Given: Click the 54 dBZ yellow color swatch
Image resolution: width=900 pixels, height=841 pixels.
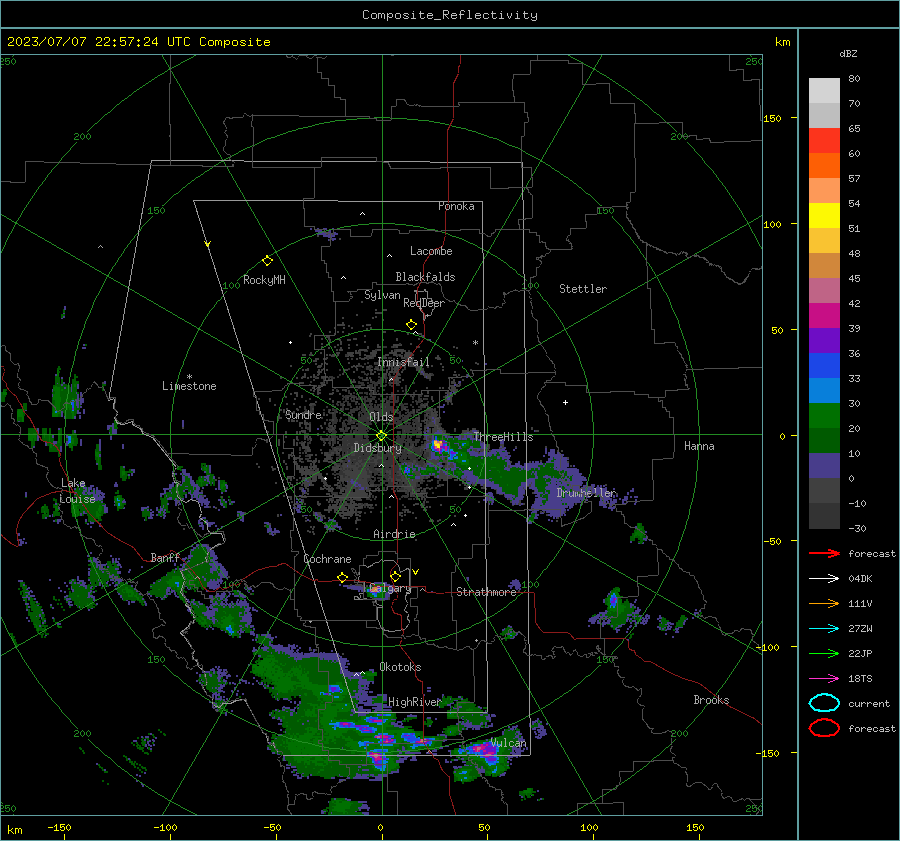Looking at the screenshot, I should point(824,216).
